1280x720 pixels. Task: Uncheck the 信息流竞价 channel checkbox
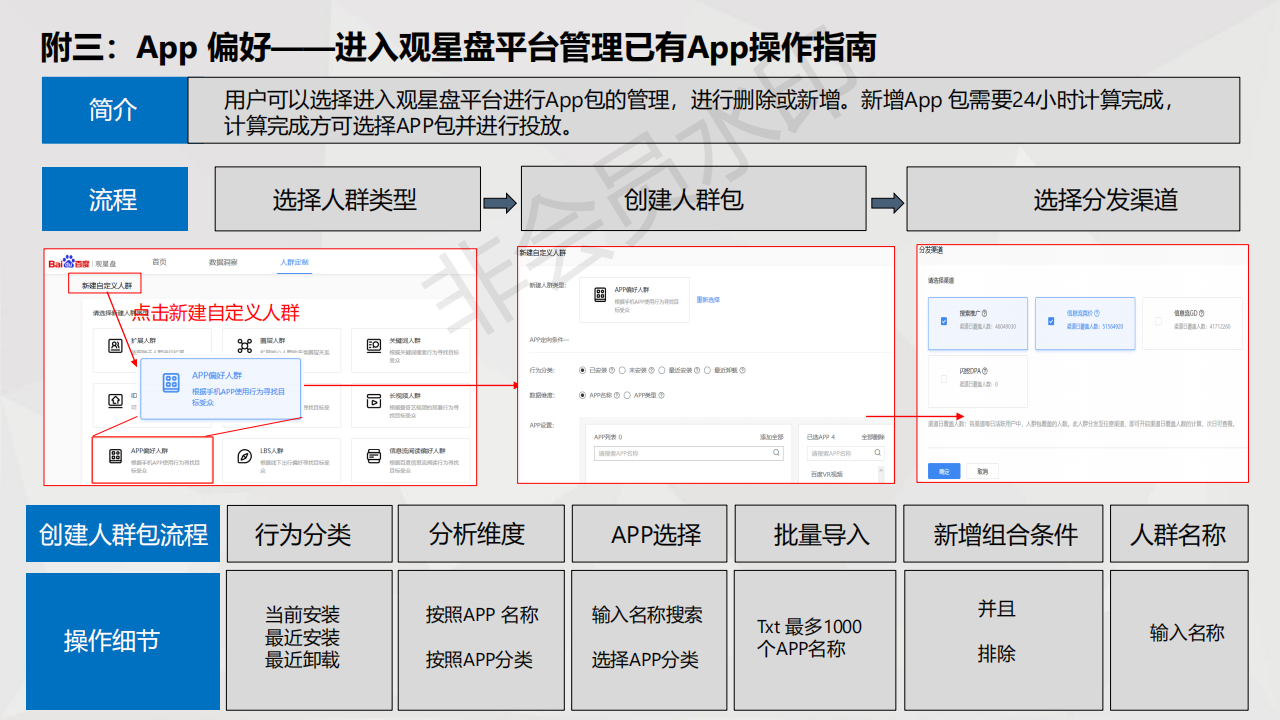1051,321
